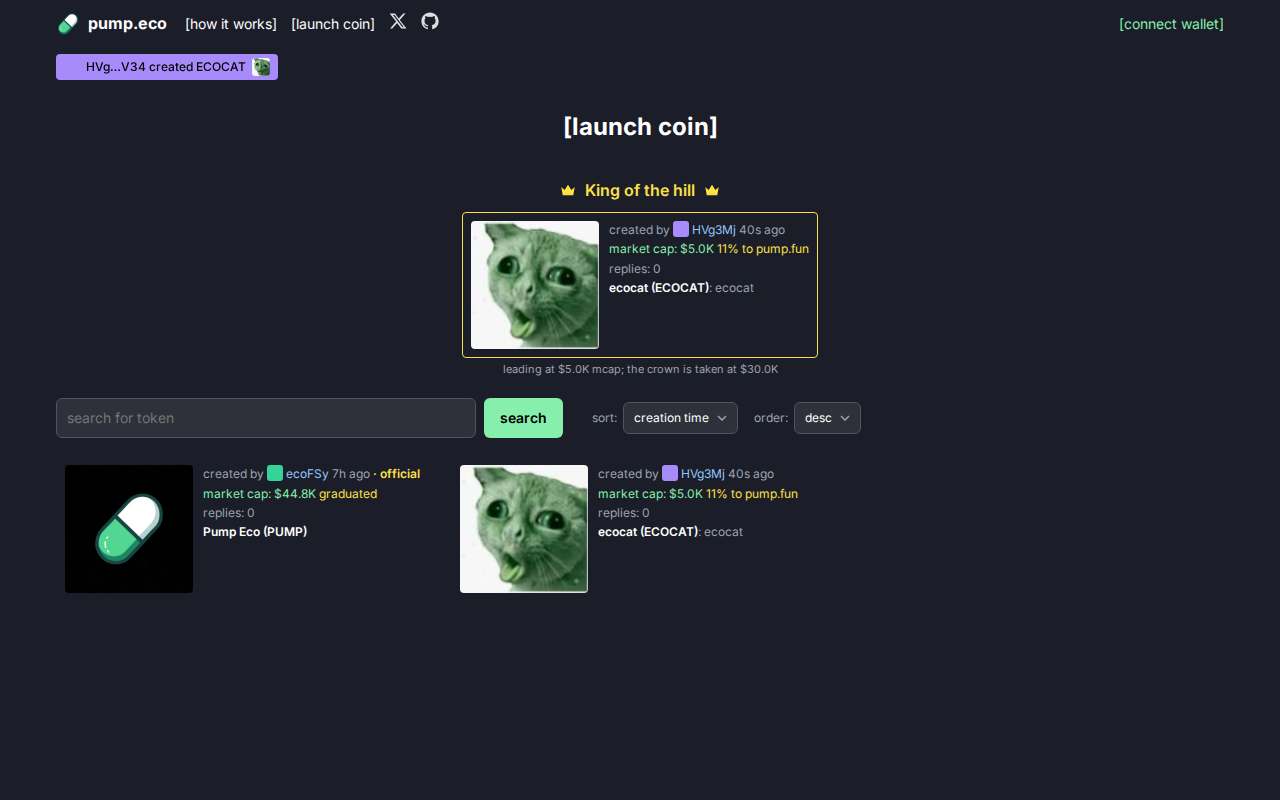The height and width of the screenshot is (800, 1280).
Task: Click the connect wallet link
Action: pos(1171,24)
